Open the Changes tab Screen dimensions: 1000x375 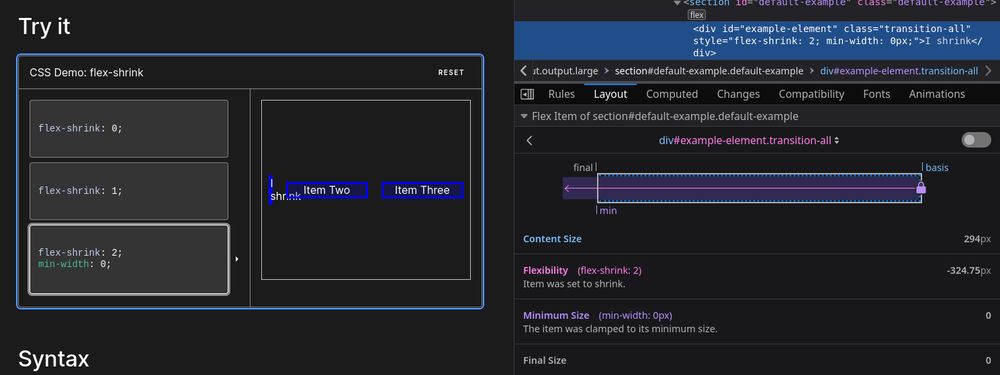point(738,94)
